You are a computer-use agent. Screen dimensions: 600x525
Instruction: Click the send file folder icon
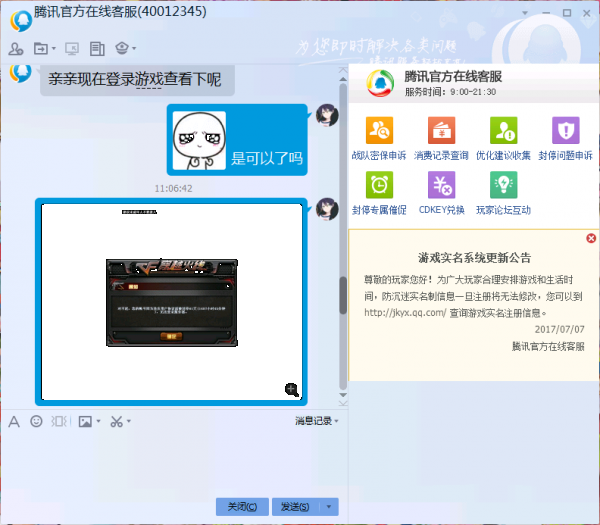(x=41, y=49)
